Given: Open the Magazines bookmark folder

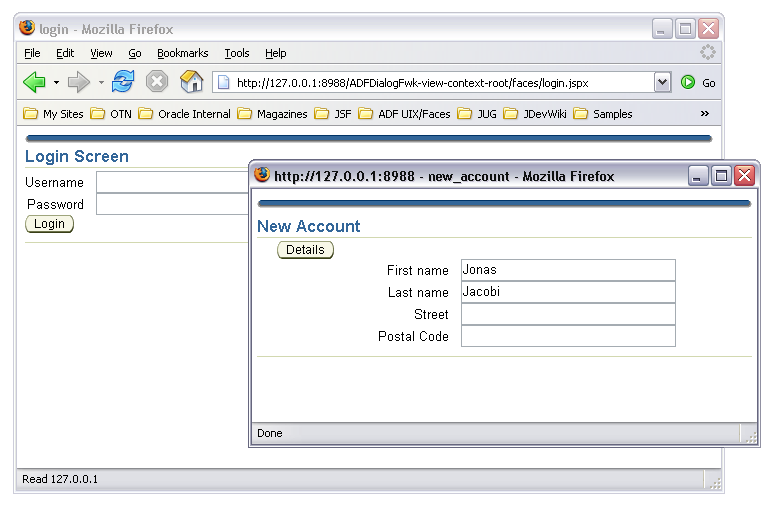Looking at the screenshot, I should 272,114.
